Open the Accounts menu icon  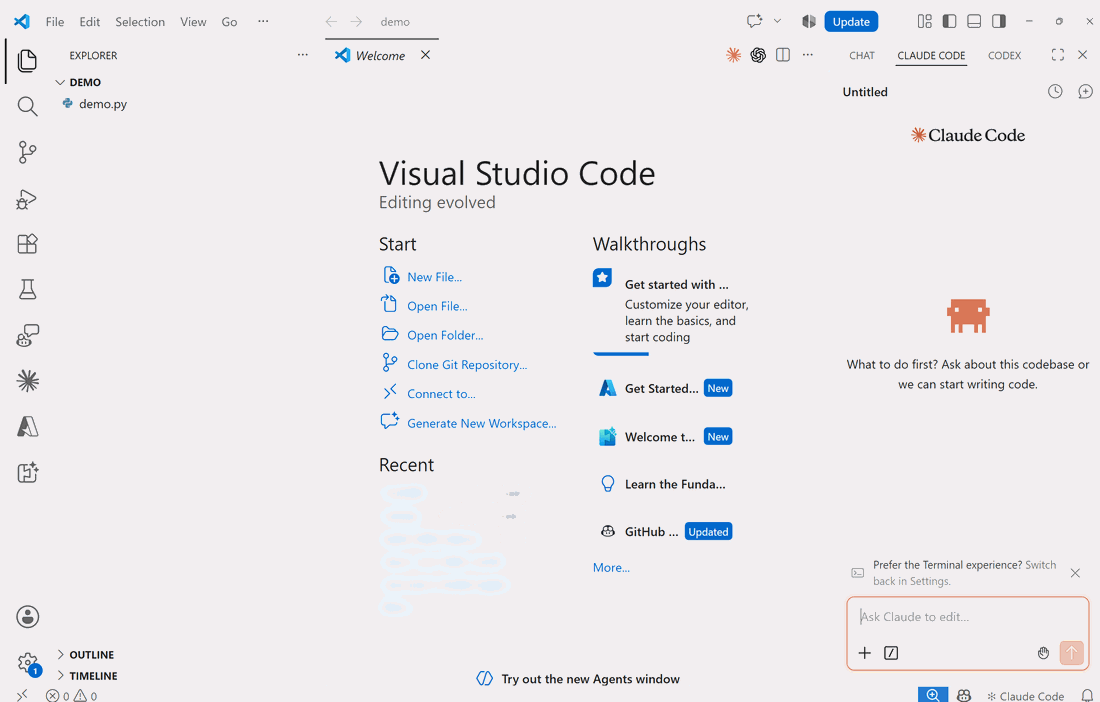pos(27,617)
